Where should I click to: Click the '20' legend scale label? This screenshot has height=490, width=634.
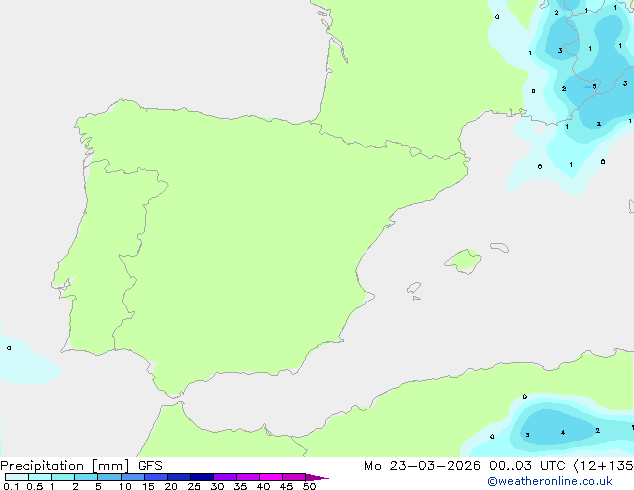[x=171, y=486]
